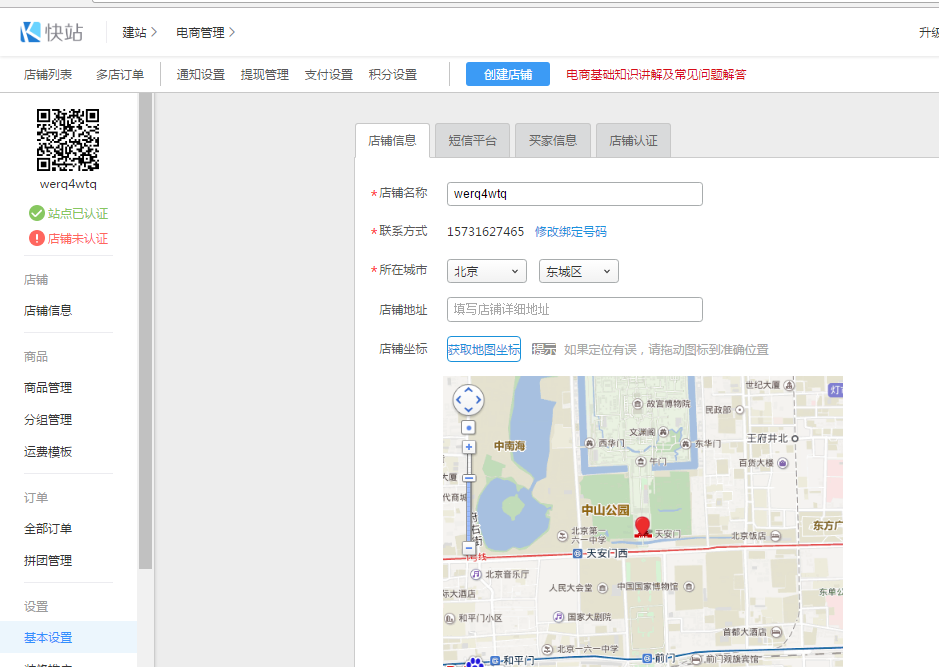Click the map zoom-out minus button
Screen dimensions: 939x667
(468, 548)
